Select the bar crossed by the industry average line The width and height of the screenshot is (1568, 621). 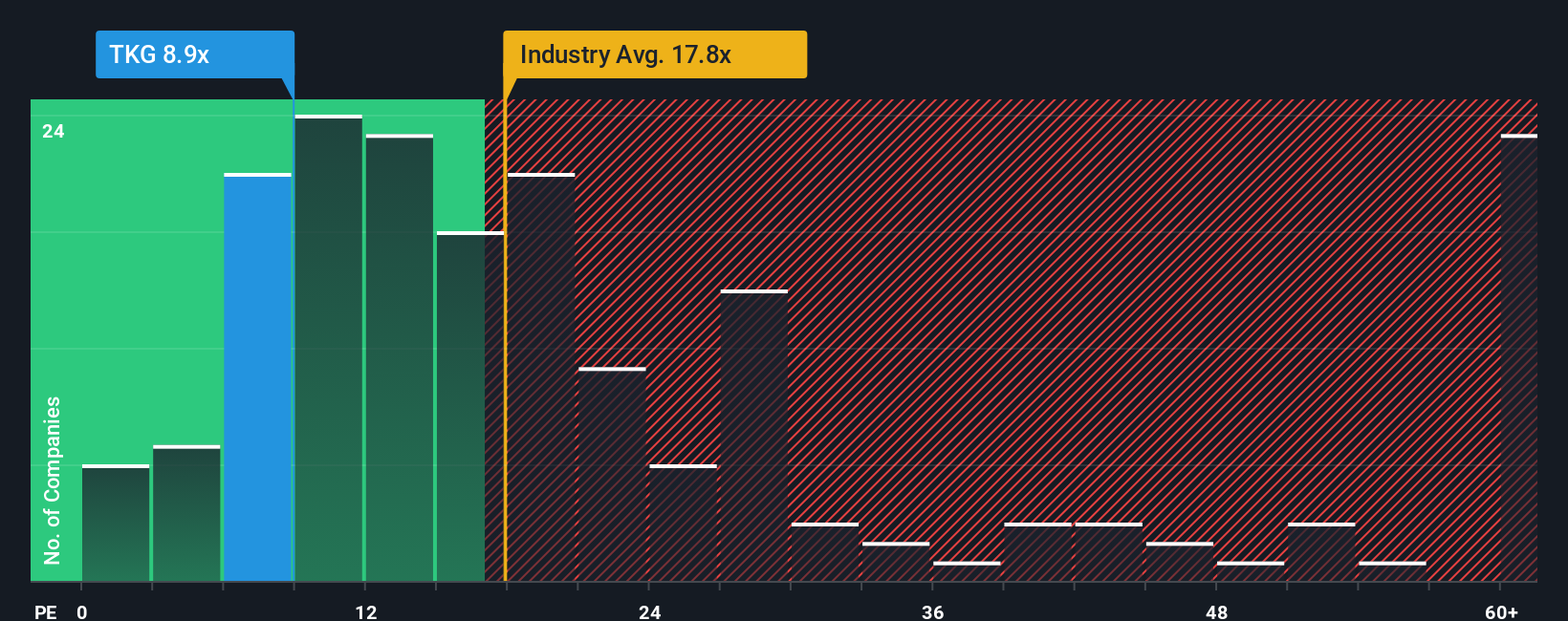470,406
